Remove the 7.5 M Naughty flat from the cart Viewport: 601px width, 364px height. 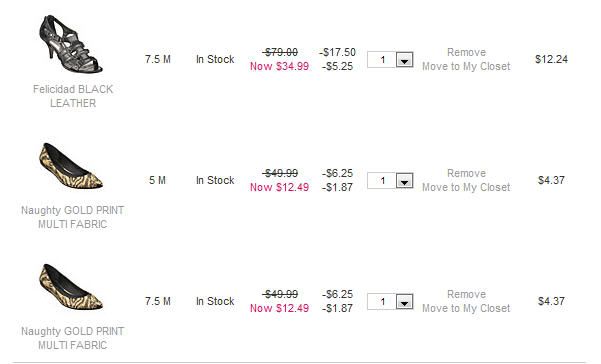466,294
